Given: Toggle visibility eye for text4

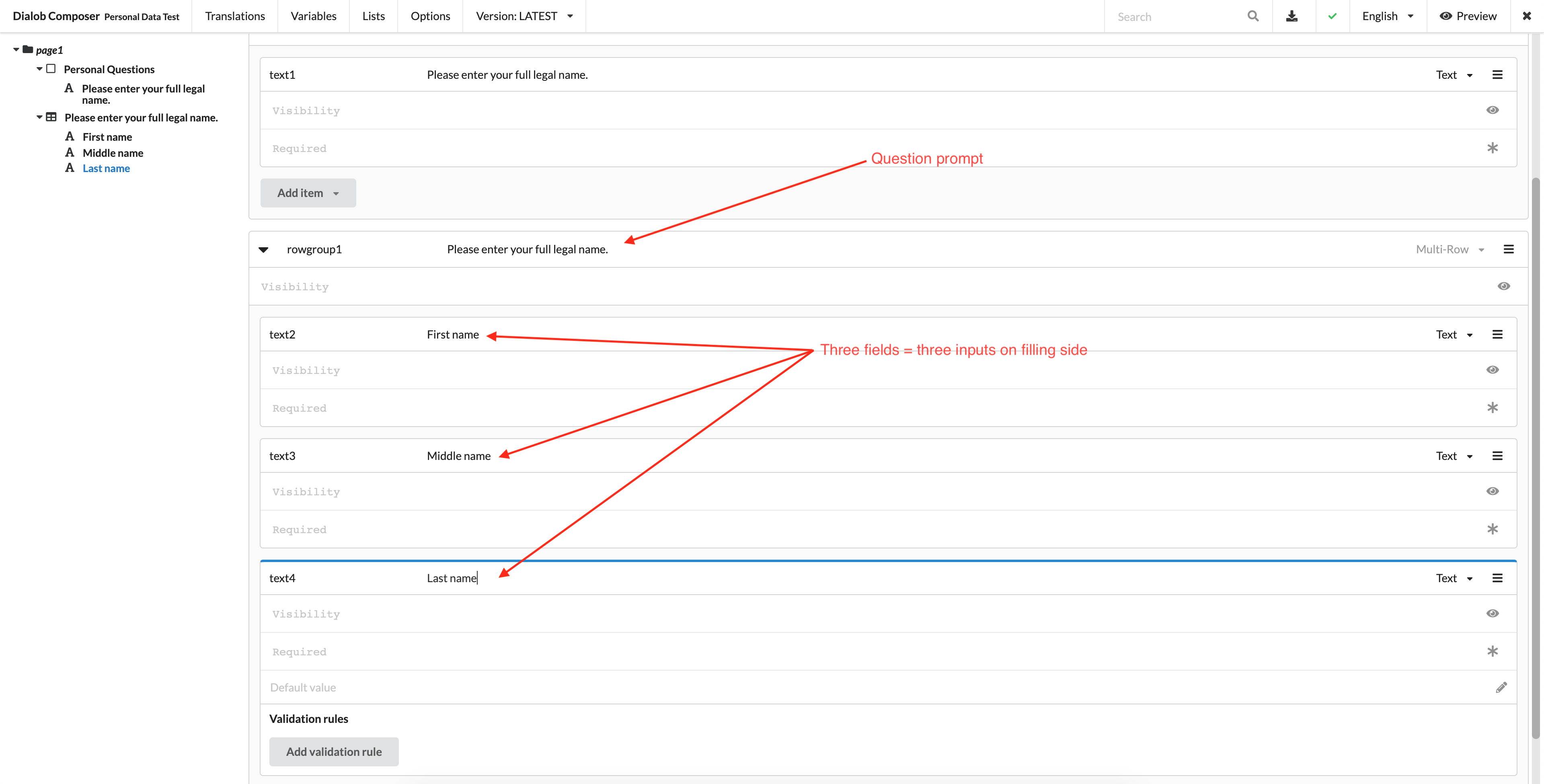Looking at the screenshot, I should click(1492, 613).
